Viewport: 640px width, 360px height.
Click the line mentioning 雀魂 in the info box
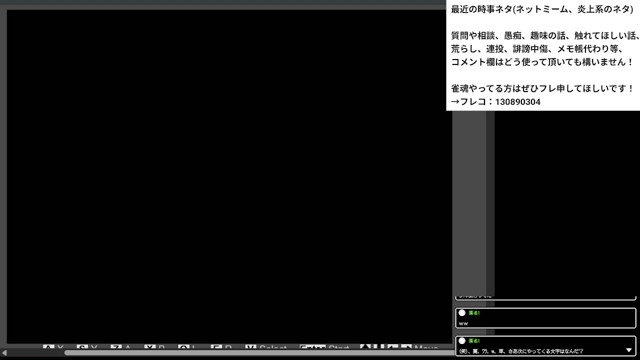point(542,89)
